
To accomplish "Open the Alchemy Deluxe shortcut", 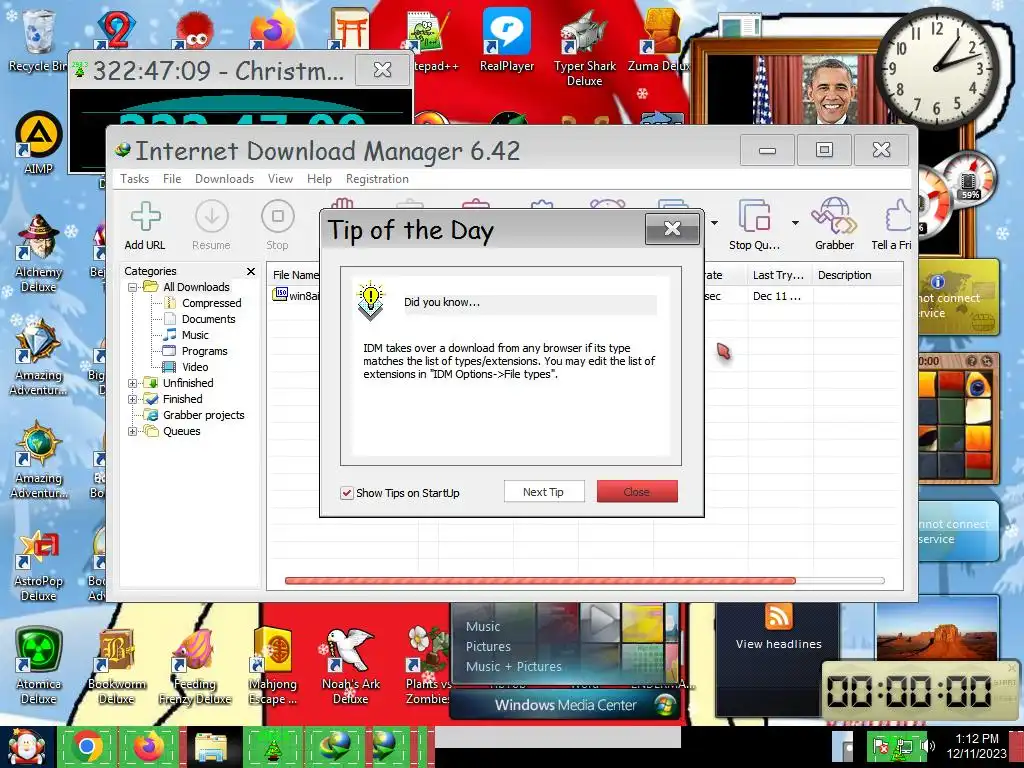I will 39,254.
